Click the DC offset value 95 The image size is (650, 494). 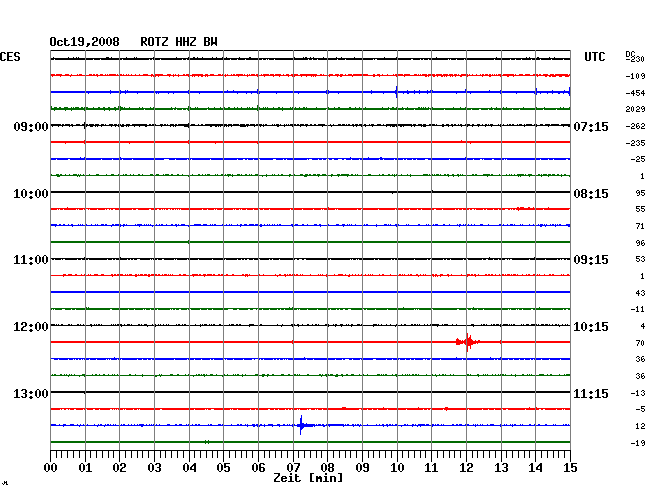pyautogui.click(x=640, y=193)
